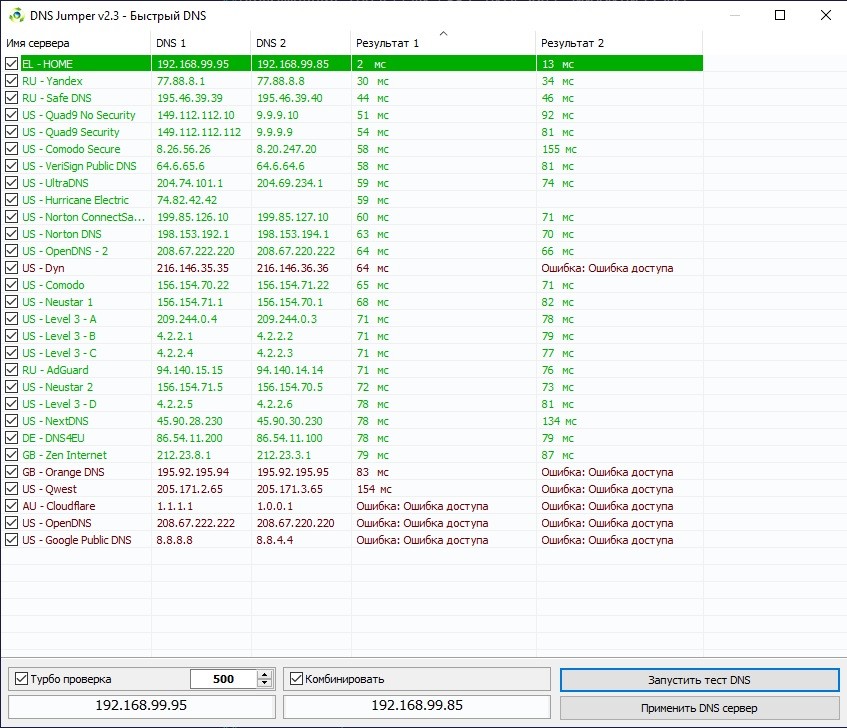
Task: Select the DE - DNS4EU row
Action: (x=352, y=438)
